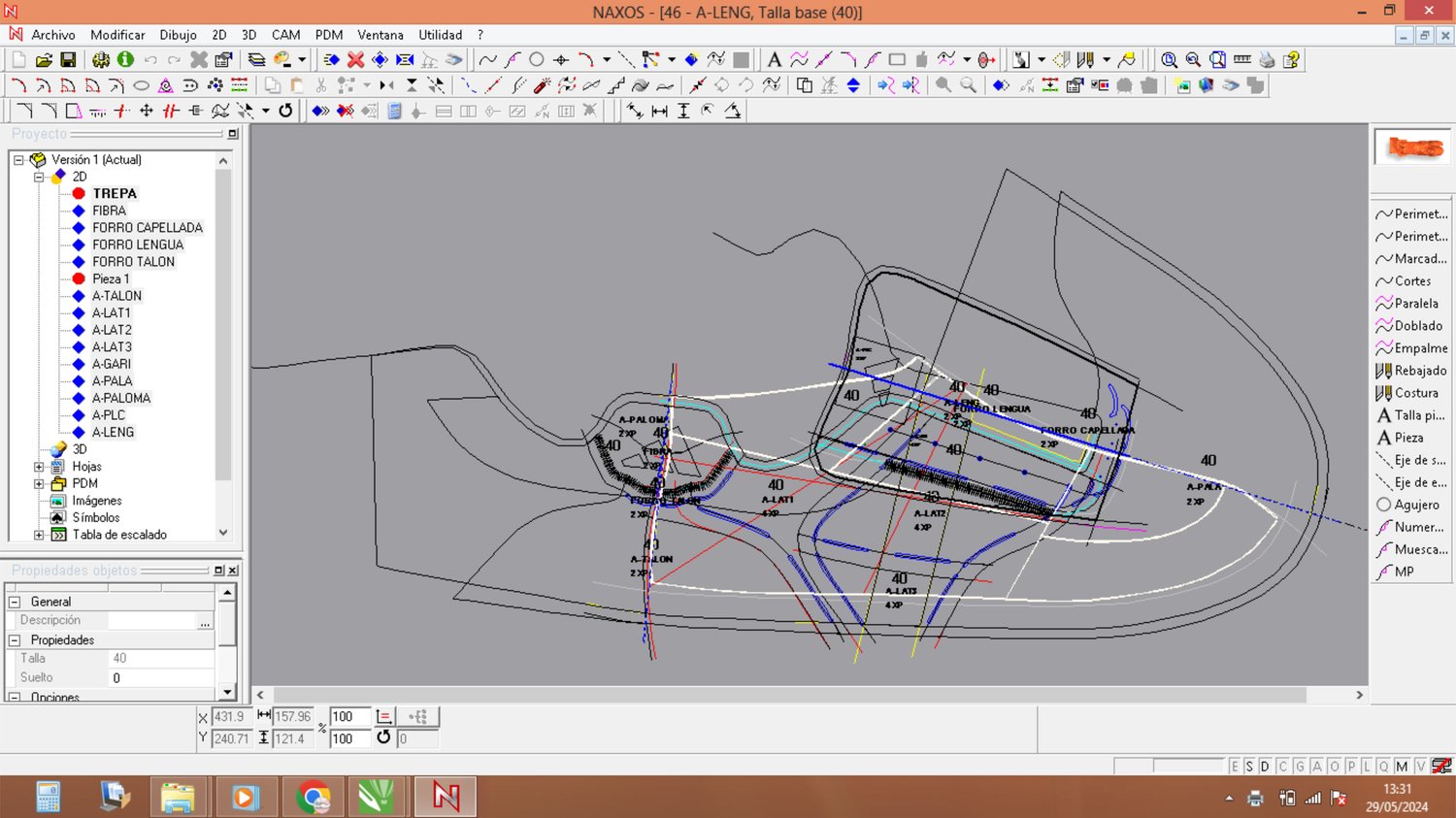Open file with the folder icon
Viewport: 1456px width, 818px height.
click(x=44, y=60)
